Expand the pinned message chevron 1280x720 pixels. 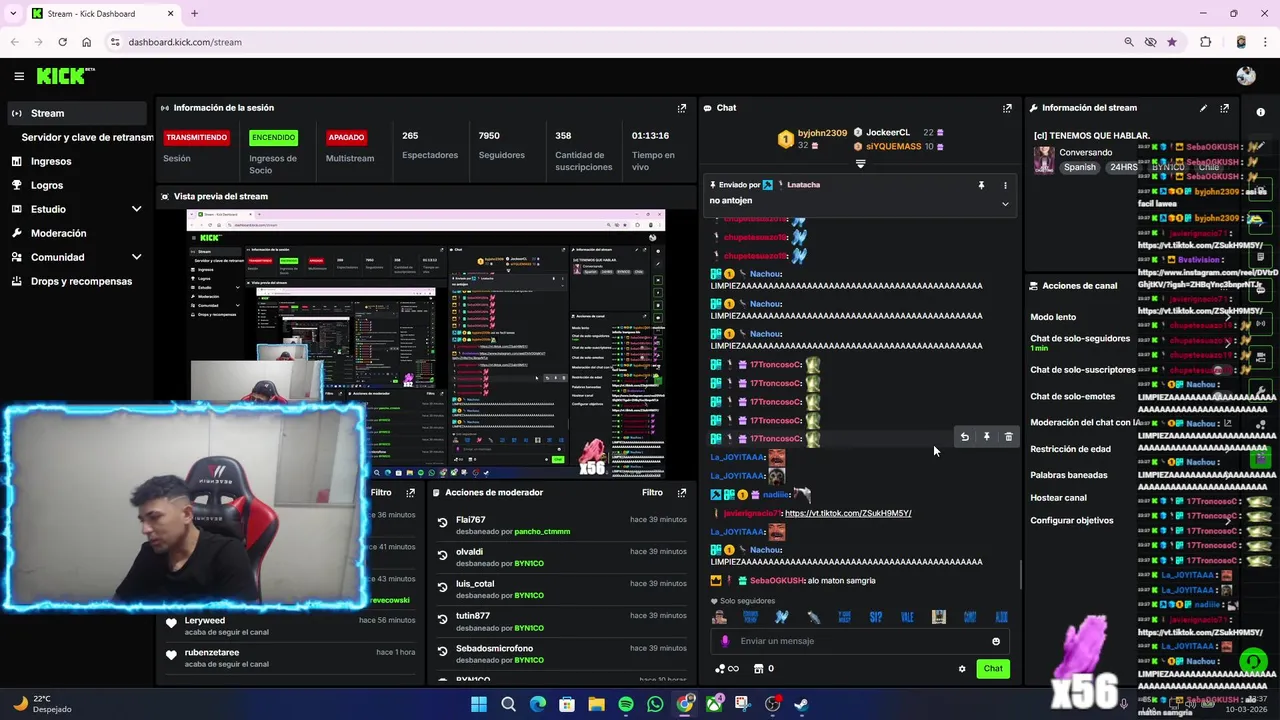pos(1005,204)
